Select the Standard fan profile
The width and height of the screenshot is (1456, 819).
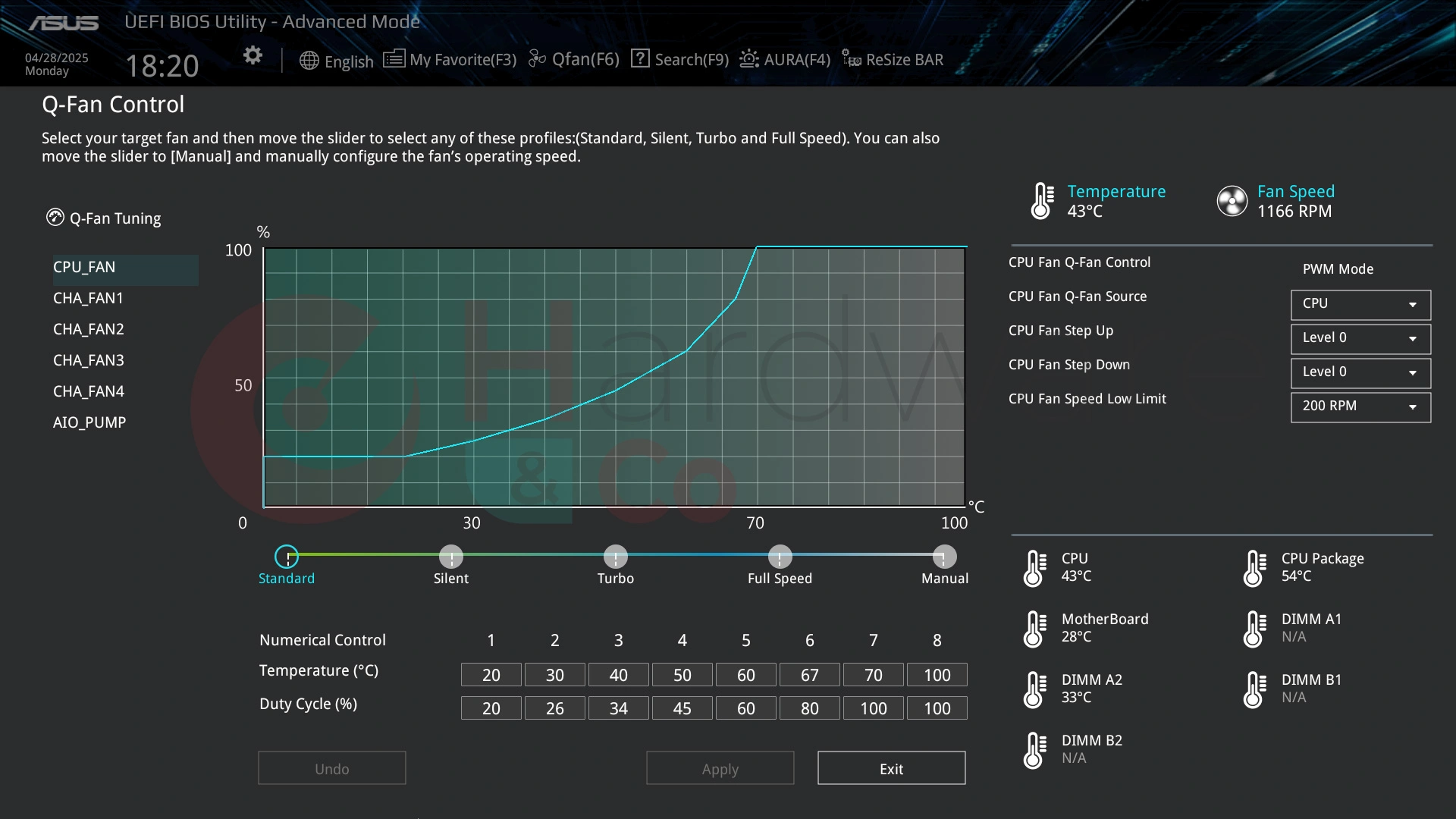coord(287,557)
